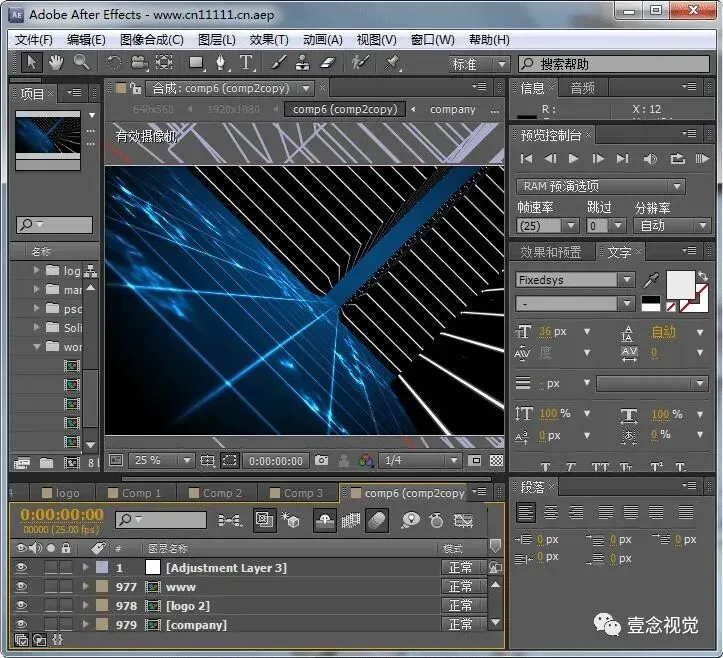723x658 pixels.
Task: Open the Fixedsys font family dropdown
Action: tap(626, 280)
